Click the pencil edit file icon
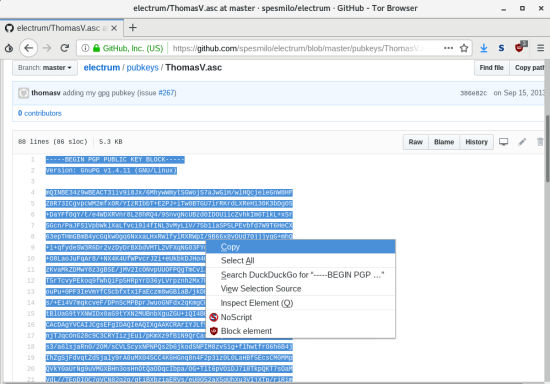 522,142
